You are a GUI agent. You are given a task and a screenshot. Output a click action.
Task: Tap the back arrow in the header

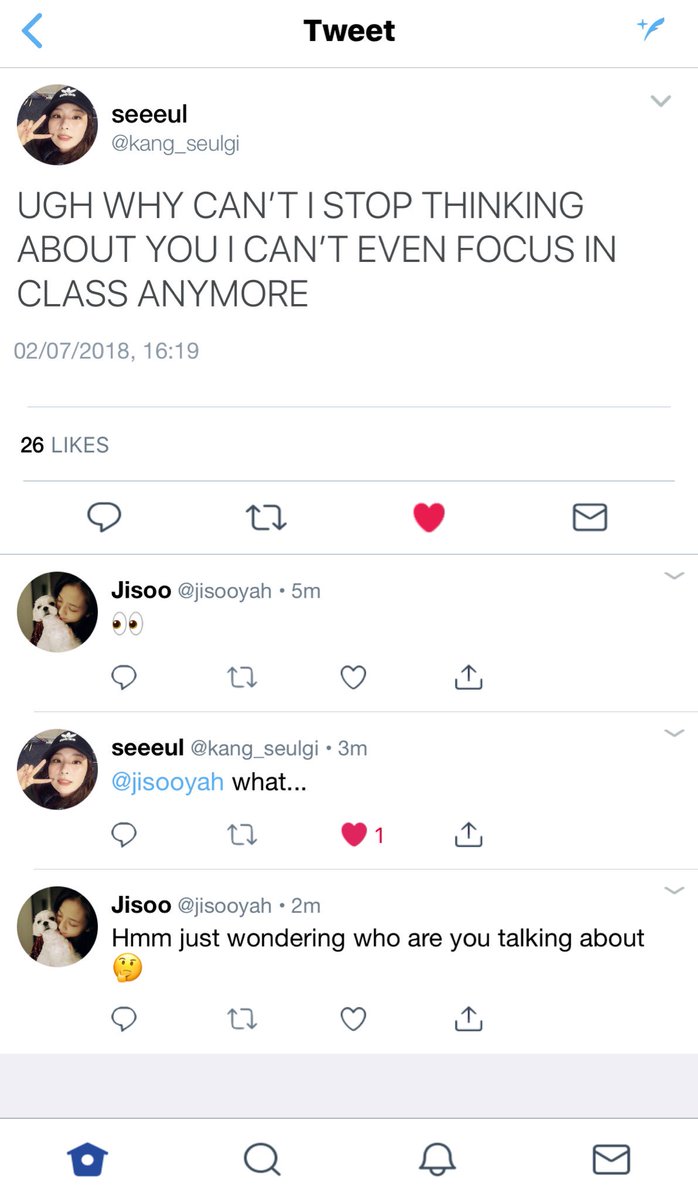pos(32,32)
